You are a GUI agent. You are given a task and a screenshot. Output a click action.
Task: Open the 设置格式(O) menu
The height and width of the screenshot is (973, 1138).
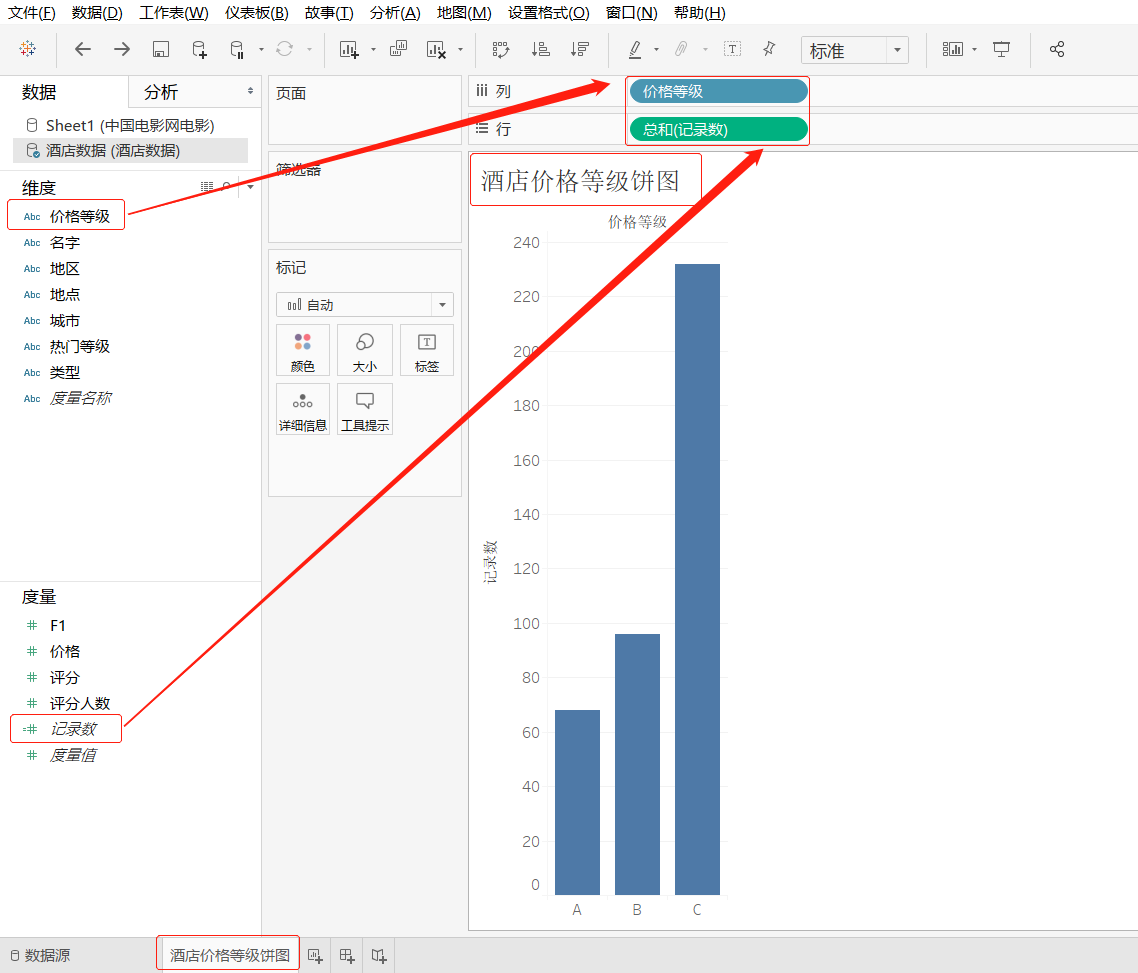click(x=548, y=12)
